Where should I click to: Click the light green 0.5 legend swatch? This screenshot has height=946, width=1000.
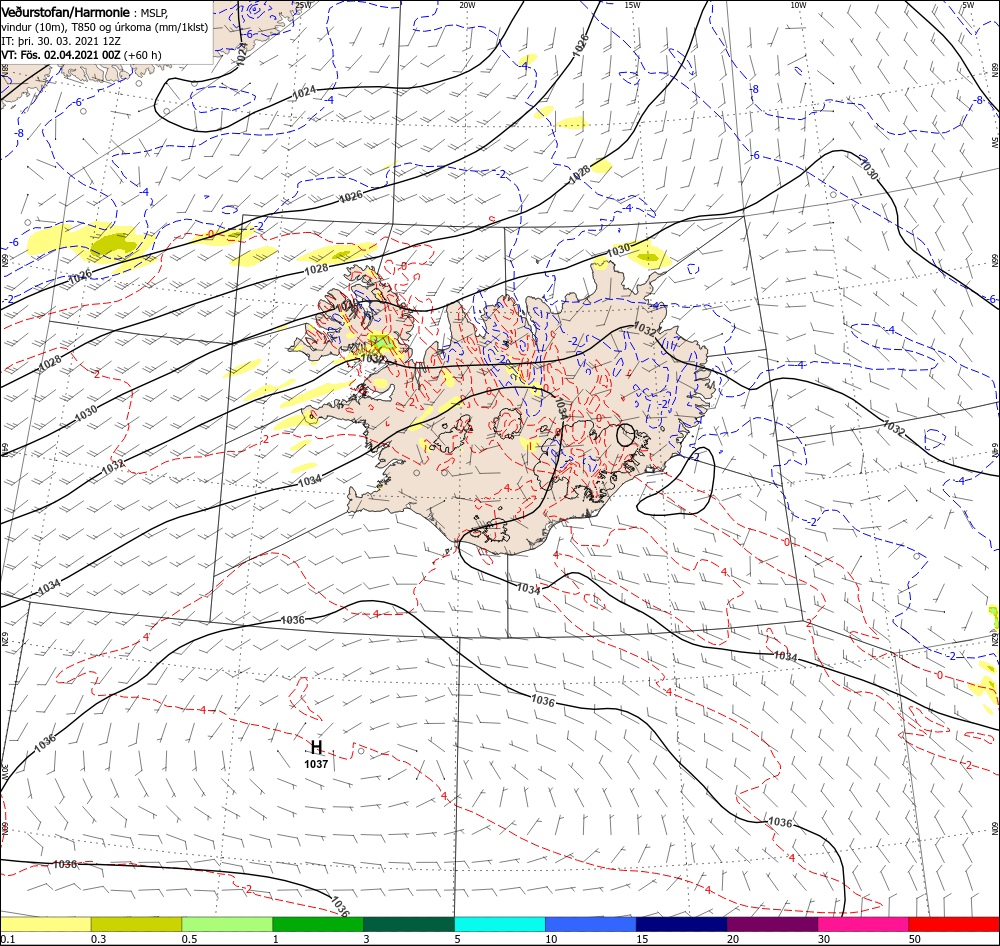coord(227,924)
